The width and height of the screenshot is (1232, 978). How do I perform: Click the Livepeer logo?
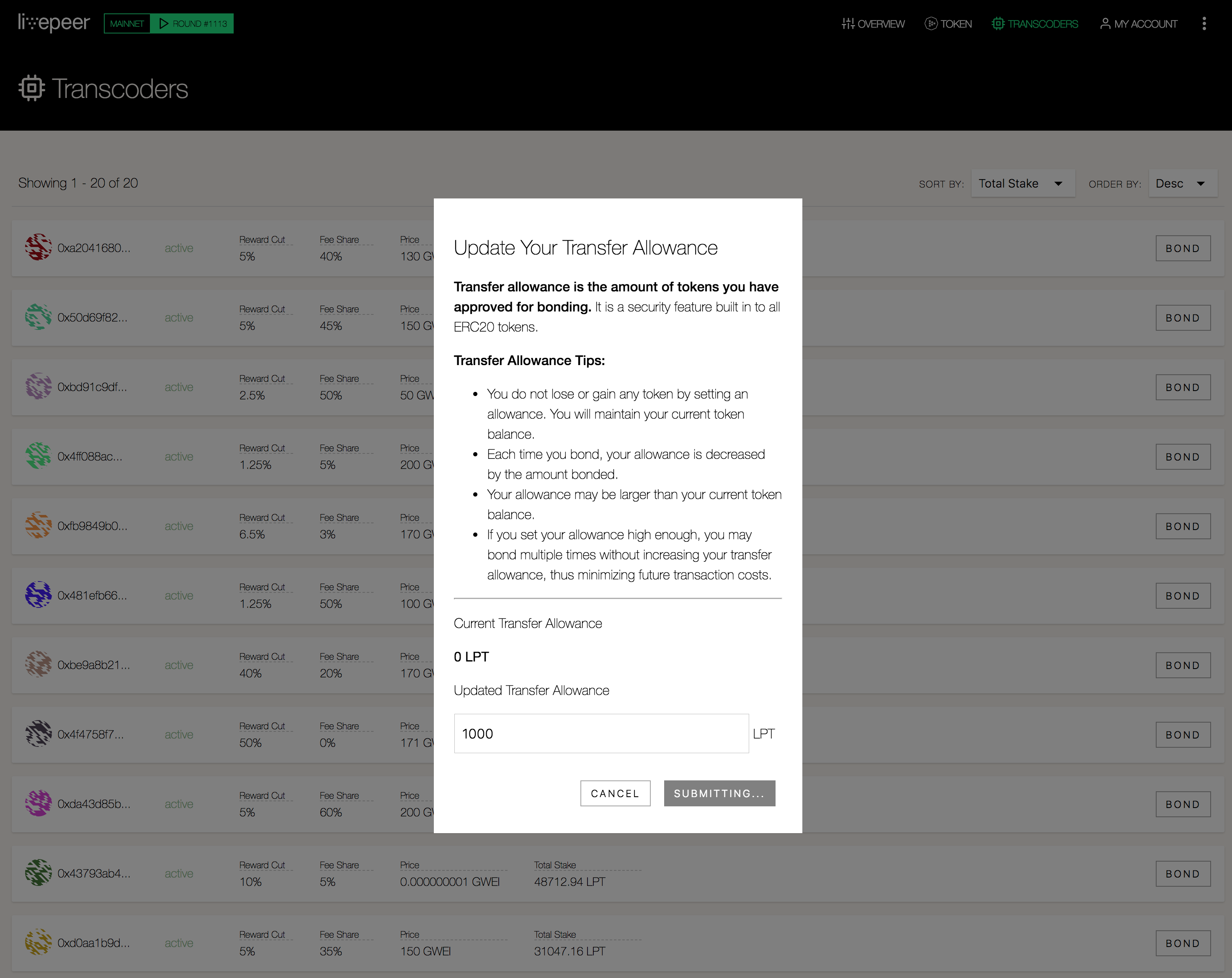[54, 23]
